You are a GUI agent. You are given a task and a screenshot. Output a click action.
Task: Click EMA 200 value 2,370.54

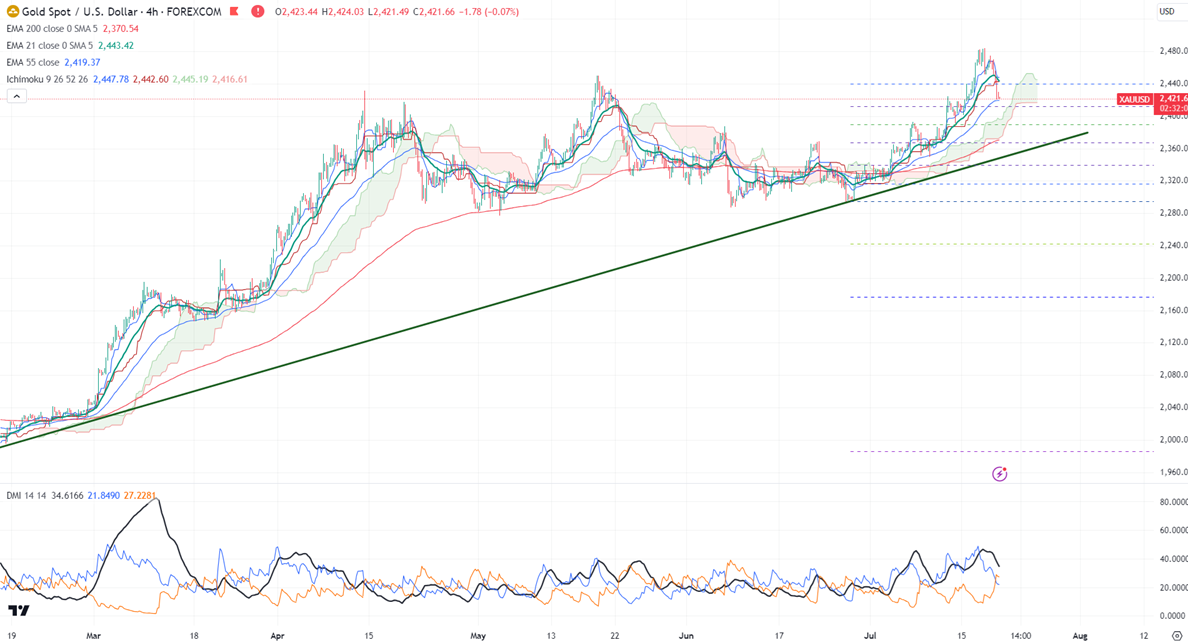coord(120,29)
